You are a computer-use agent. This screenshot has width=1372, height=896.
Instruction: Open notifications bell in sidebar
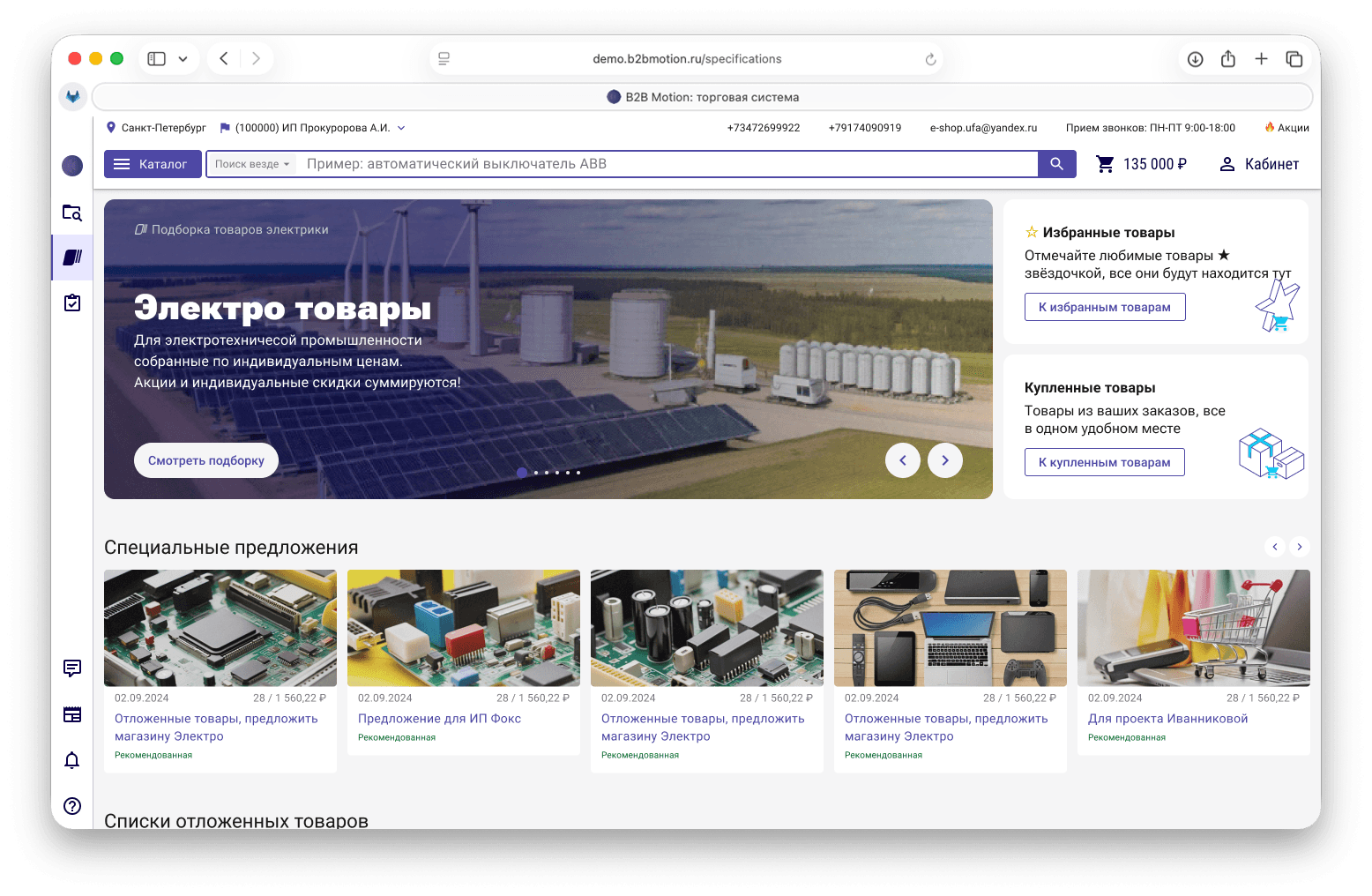(x=72, y=760)
